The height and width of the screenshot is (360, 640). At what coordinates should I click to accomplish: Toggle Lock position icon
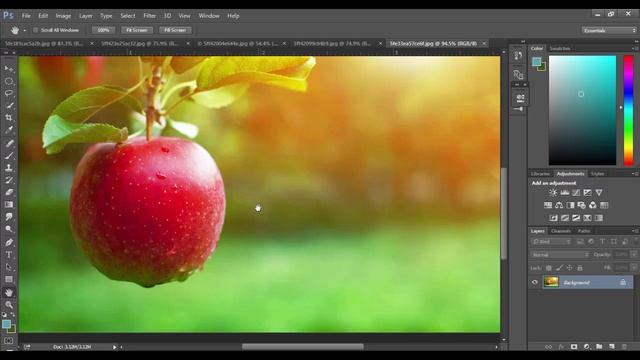coord(569,268)
